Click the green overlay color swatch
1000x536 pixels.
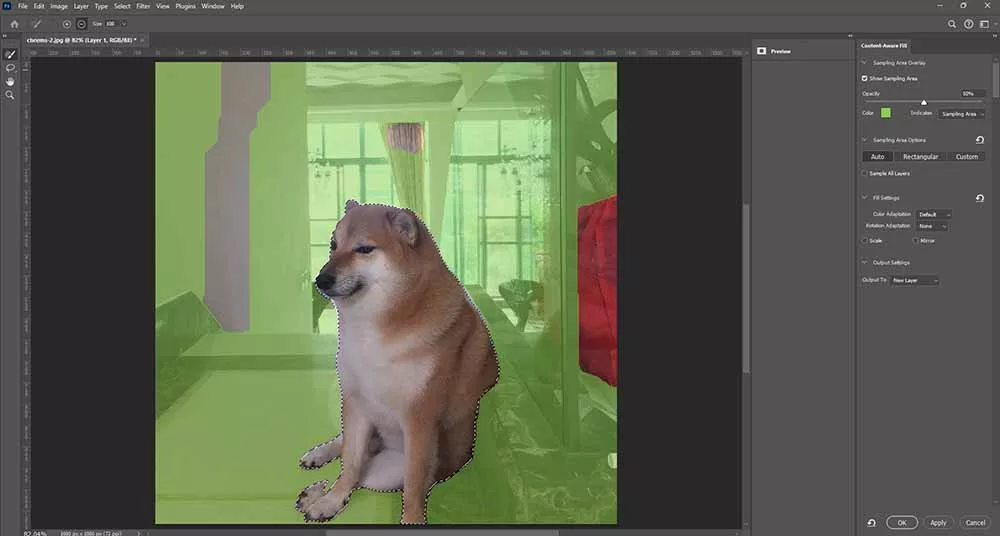tap(885, 113)
